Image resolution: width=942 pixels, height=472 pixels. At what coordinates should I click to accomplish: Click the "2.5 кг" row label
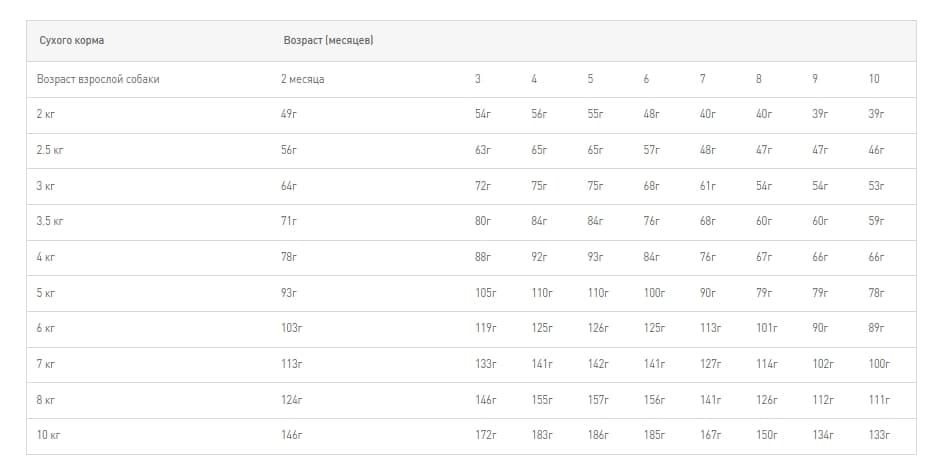[x=50, y=150]
